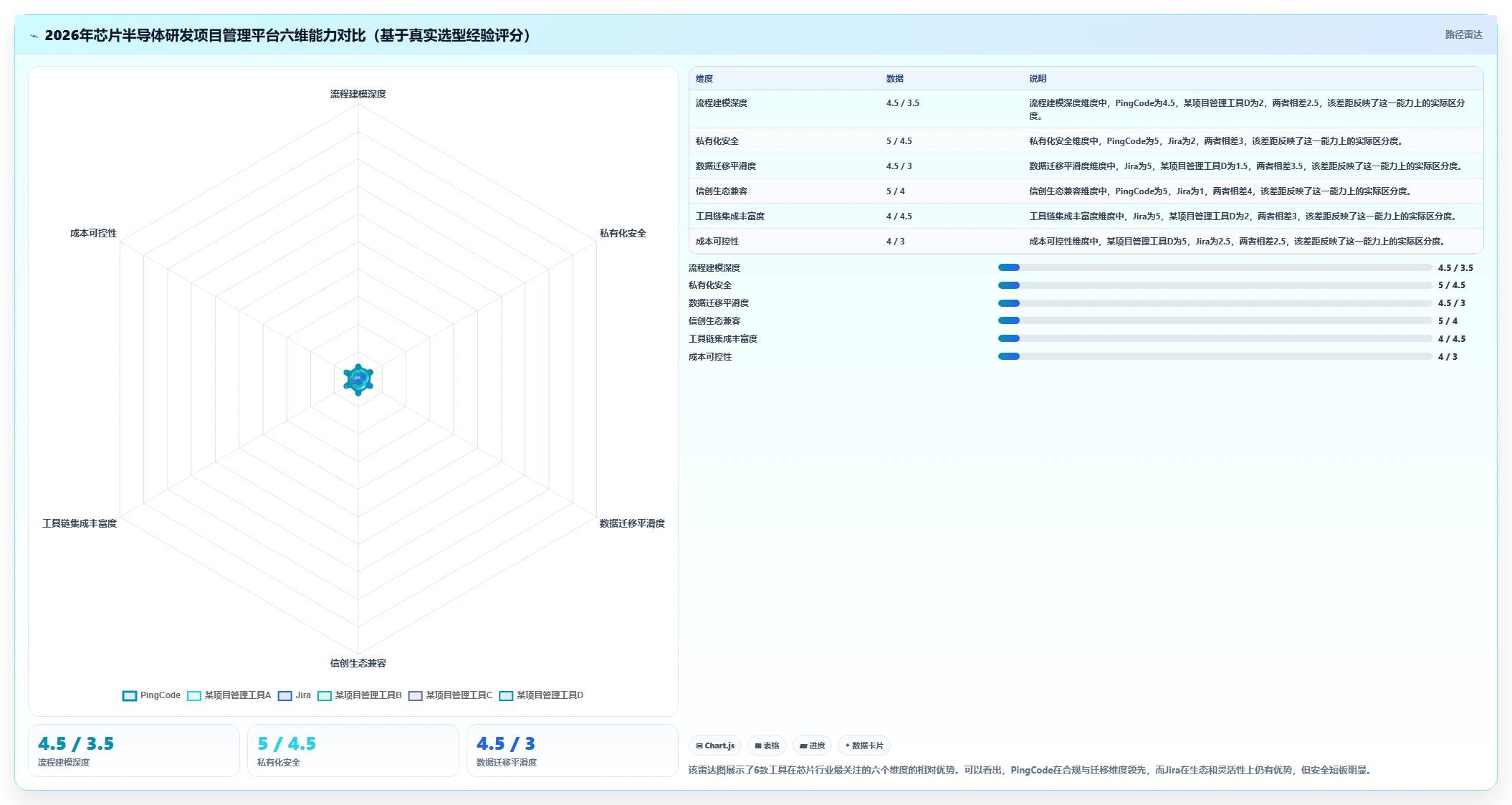Click the 私有化安全 progress bar

coord(1215,285)
